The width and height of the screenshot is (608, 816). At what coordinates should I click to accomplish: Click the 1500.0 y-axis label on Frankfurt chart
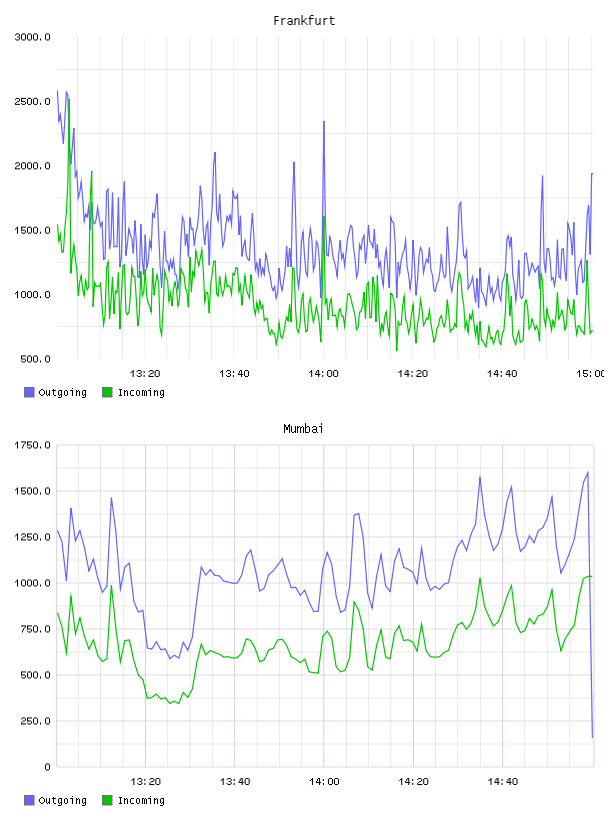point(32,231)
